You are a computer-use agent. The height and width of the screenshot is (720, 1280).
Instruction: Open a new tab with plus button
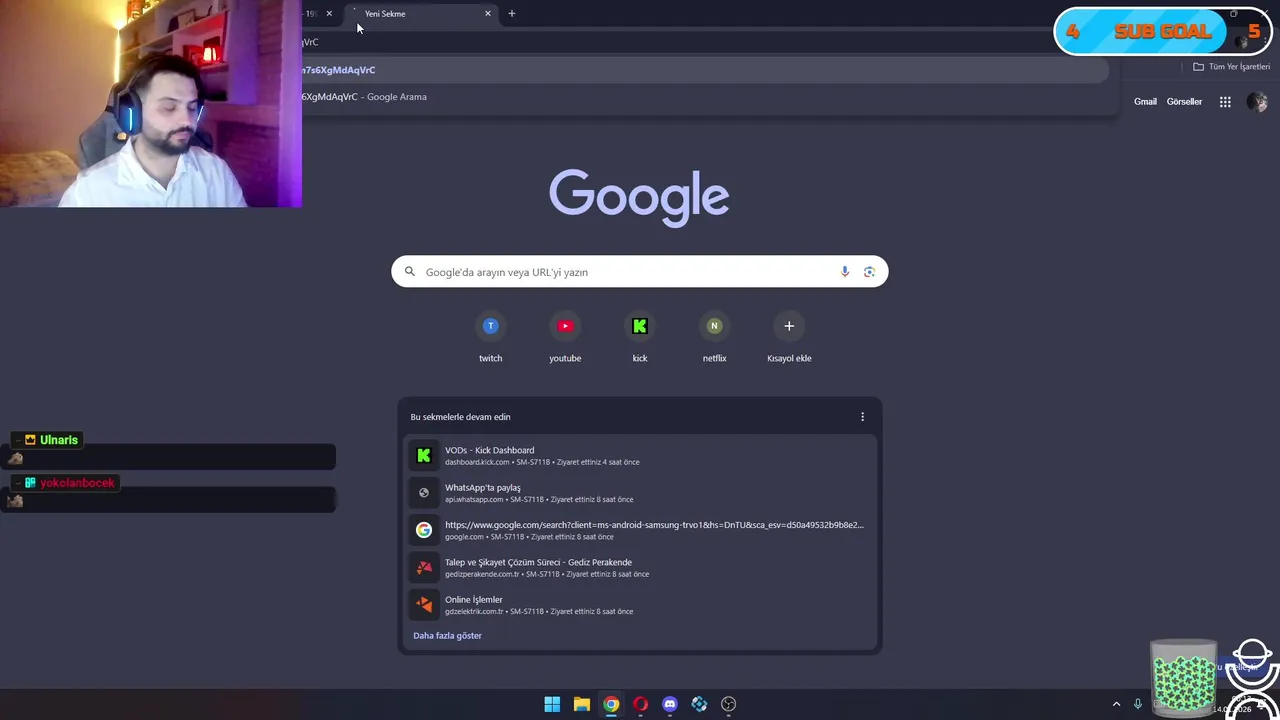511,14
